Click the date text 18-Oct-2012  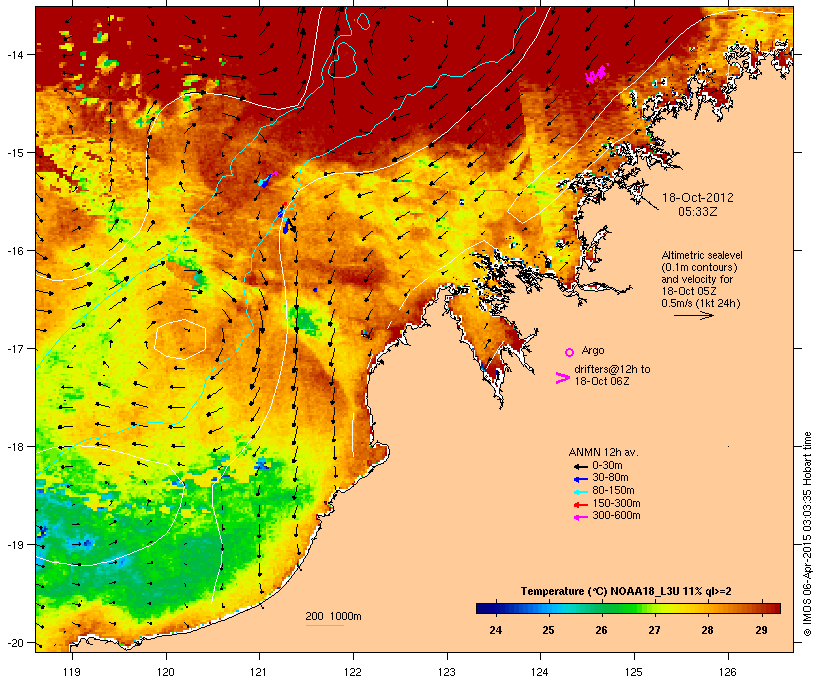pos(698,198)
